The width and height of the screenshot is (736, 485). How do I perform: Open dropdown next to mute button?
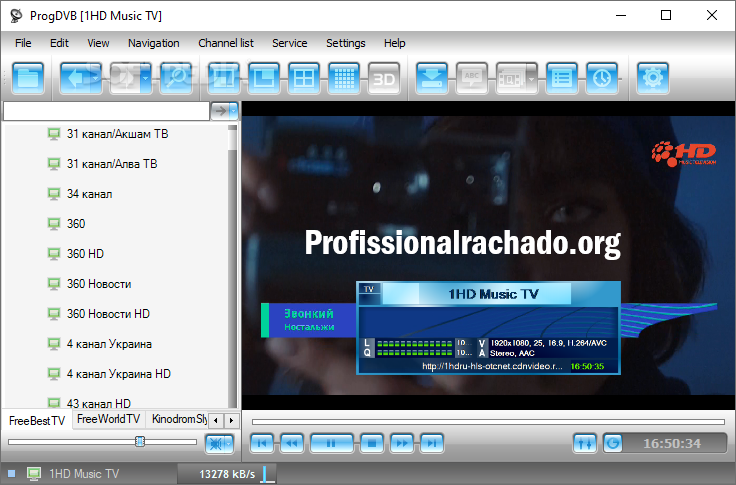[x=229, y=443]
